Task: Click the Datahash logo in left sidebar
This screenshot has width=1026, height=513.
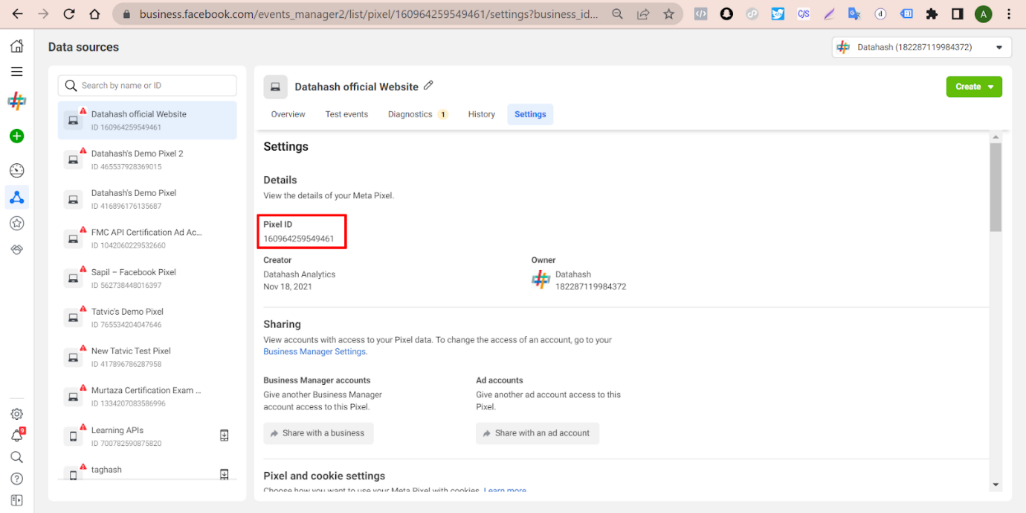Action: pyautogui.click(x=17, y=101)
